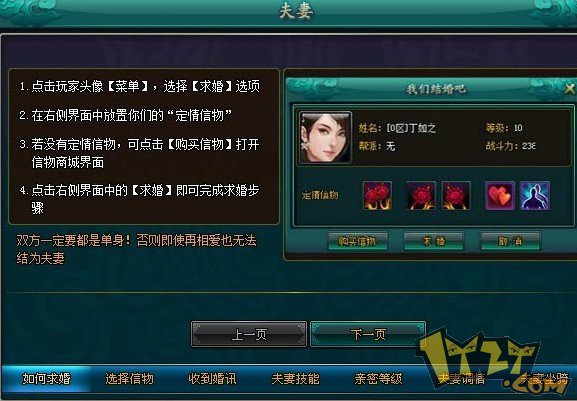Select the second rose token icon

(421, 196)
